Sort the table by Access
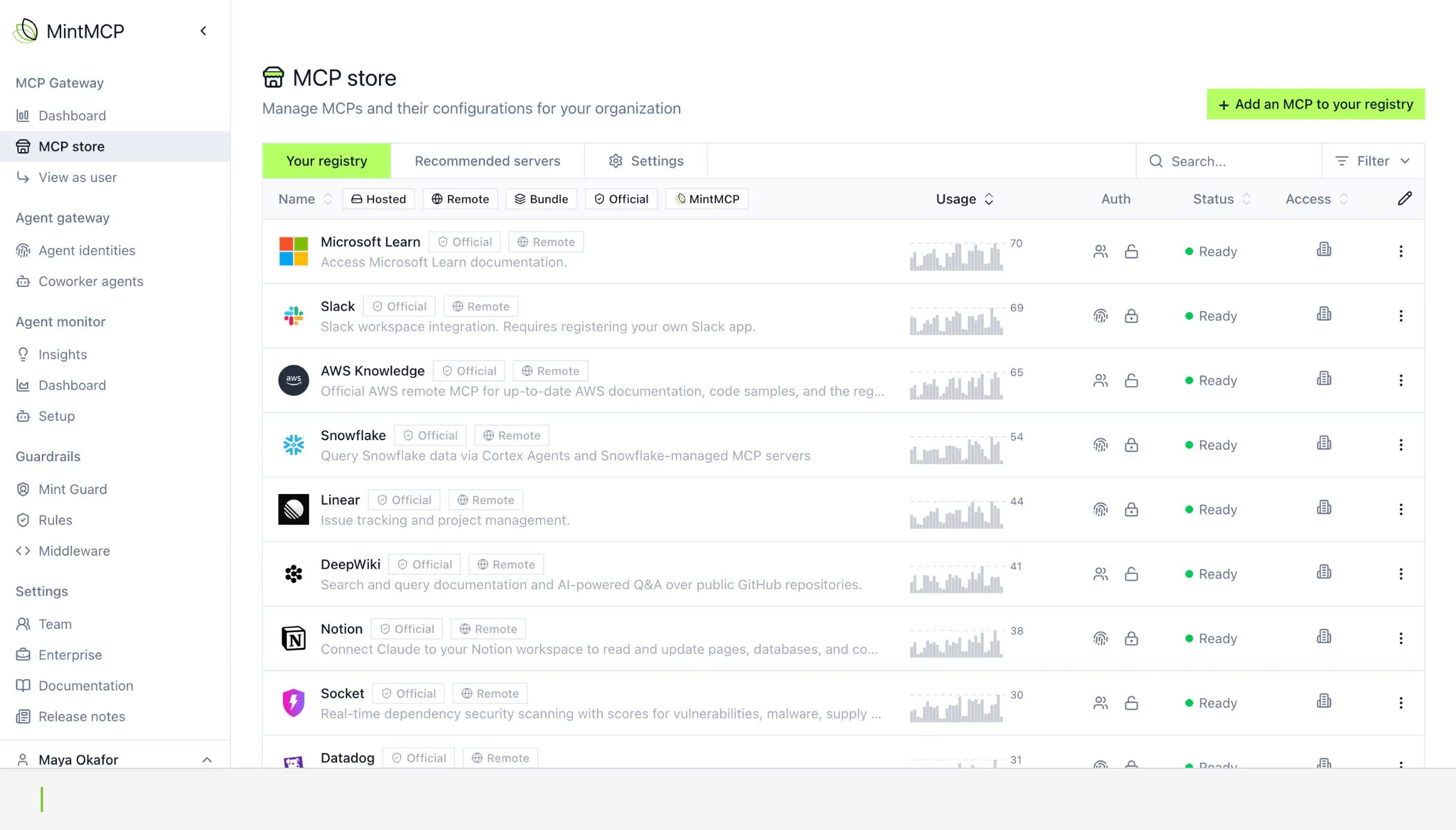The image size is (1456, 830). (1317, 199)
